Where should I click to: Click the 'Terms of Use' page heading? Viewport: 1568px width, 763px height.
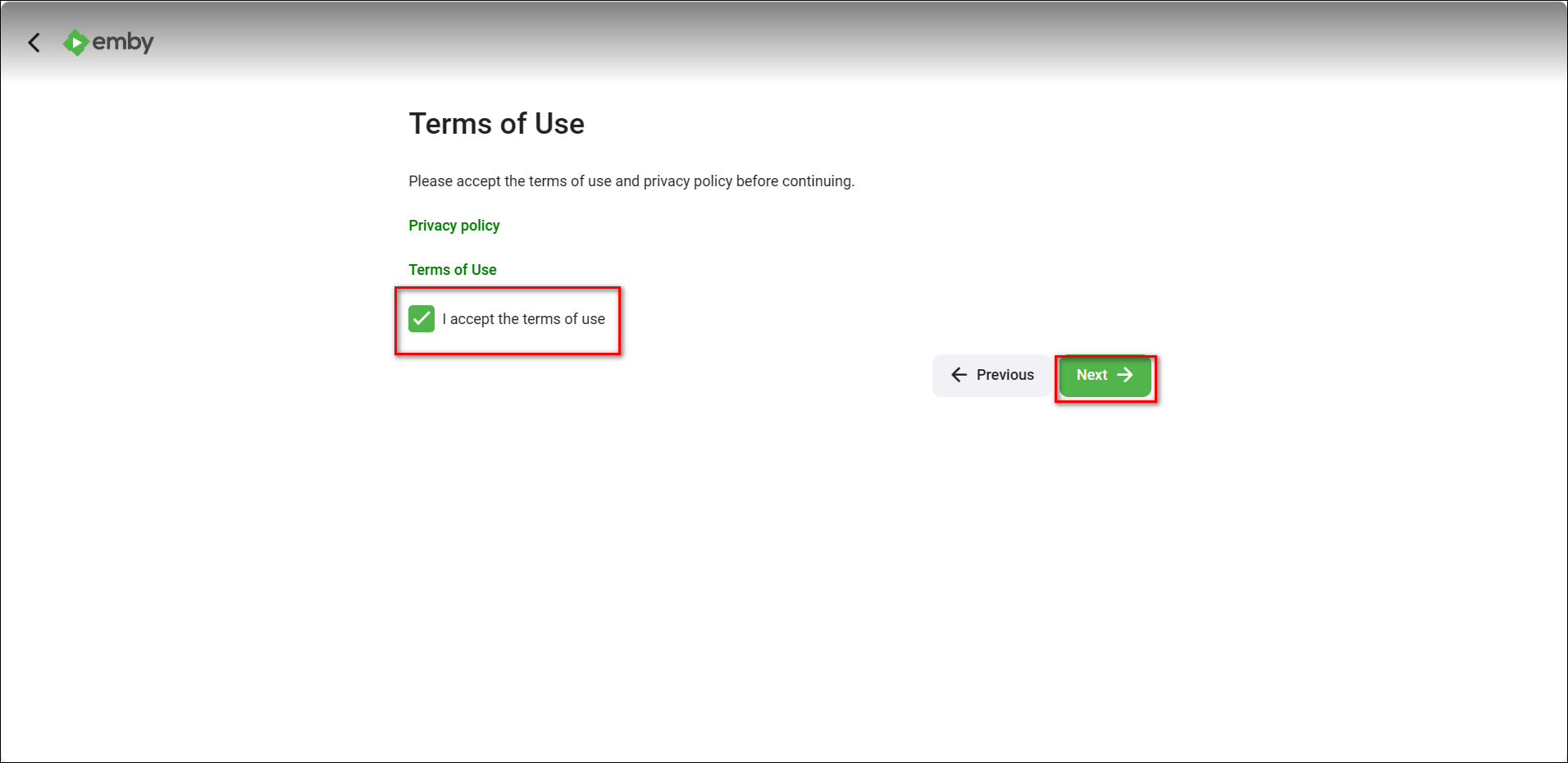tap(496, 124)
